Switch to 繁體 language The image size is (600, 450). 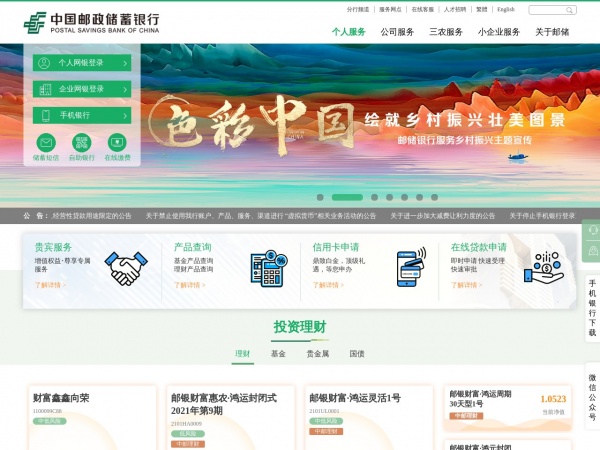481,10
